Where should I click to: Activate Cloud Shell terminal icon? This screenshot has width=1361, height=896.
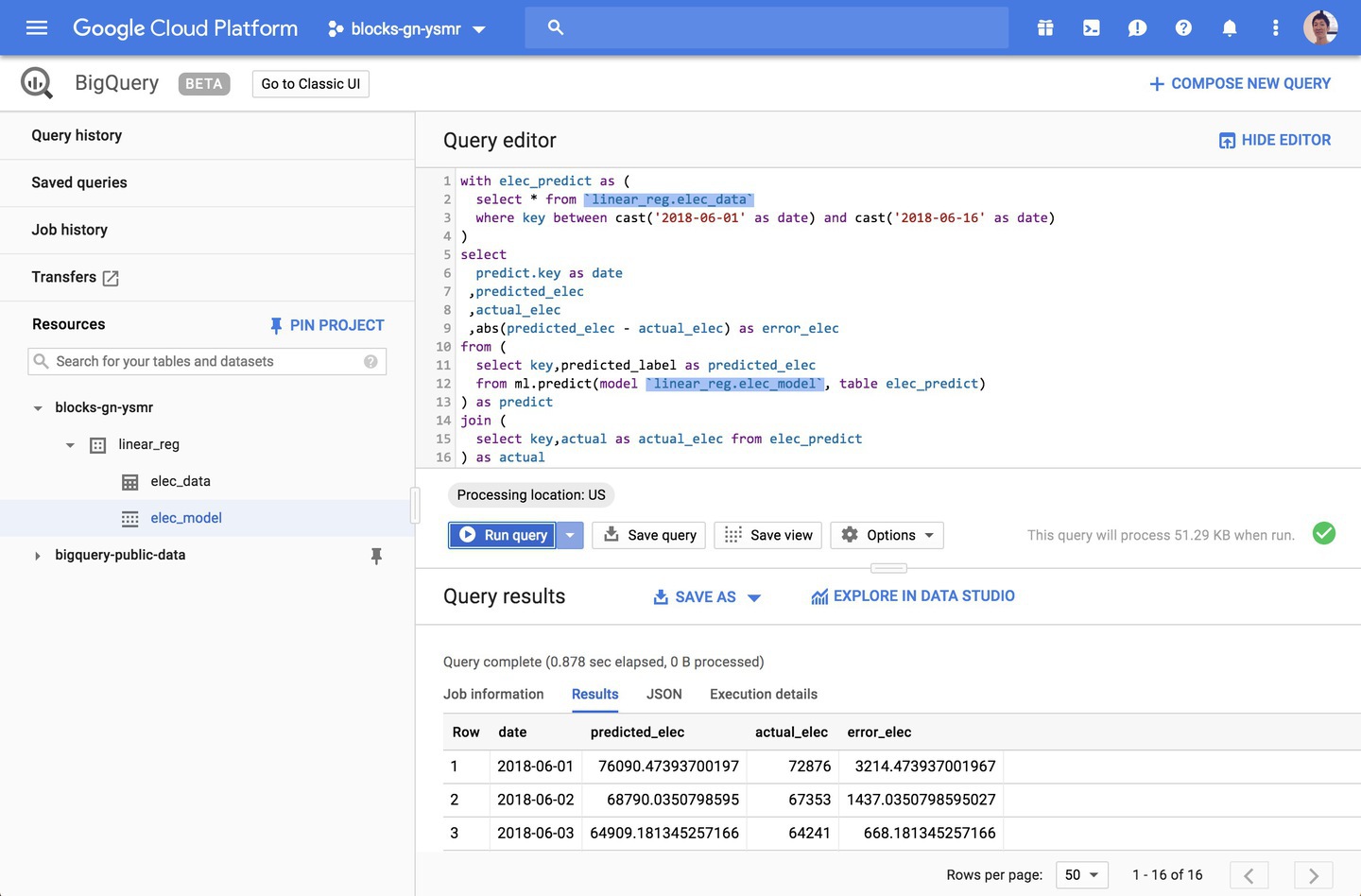(x=1092, y=28)
